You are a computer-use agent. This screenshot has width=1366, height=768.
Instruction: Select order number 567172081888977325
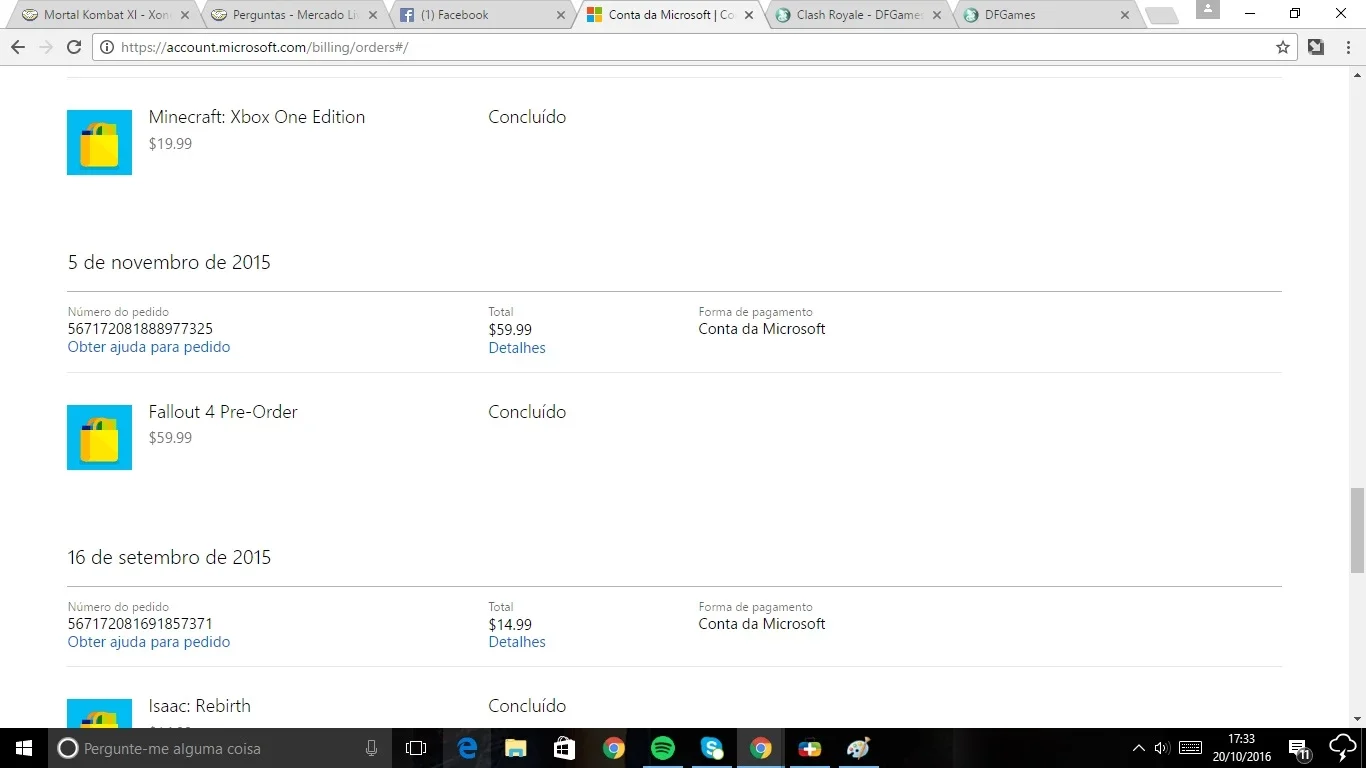point(140,329)
